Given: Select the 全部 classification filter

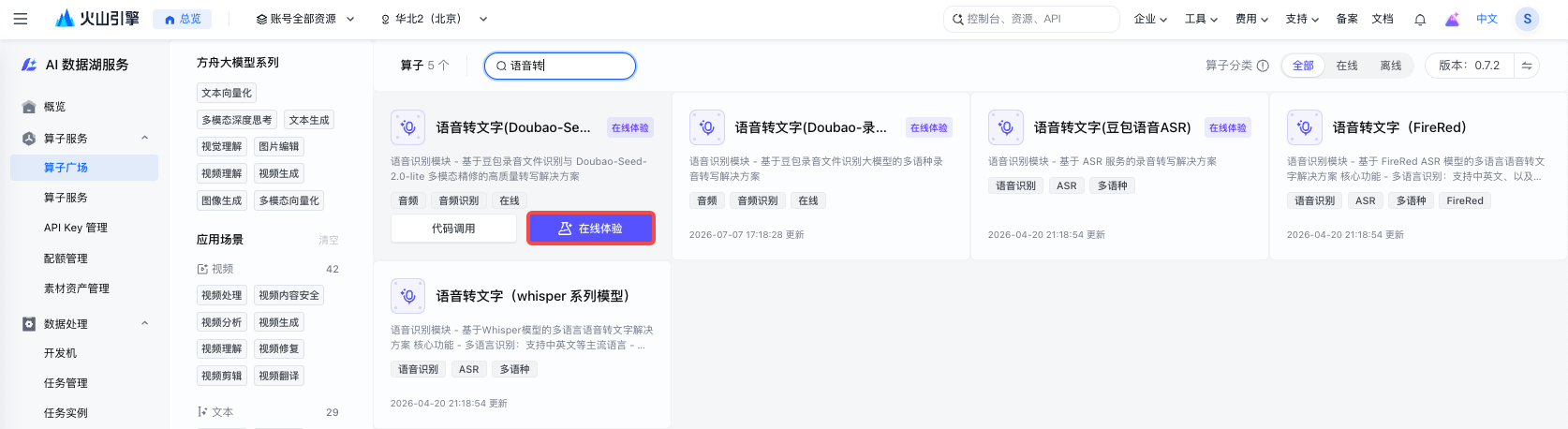Looking at the screenshot, I should point(1303,66).
